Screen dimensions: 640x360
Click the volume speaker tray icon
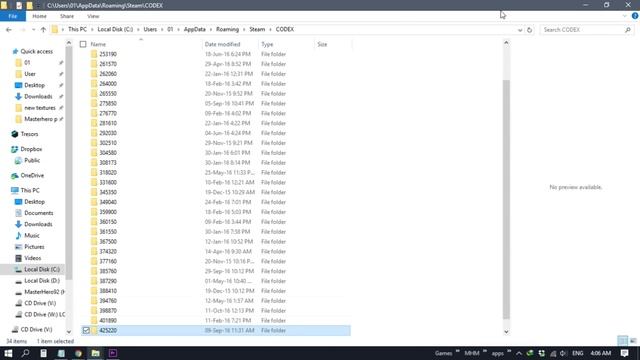coord(563,353)
